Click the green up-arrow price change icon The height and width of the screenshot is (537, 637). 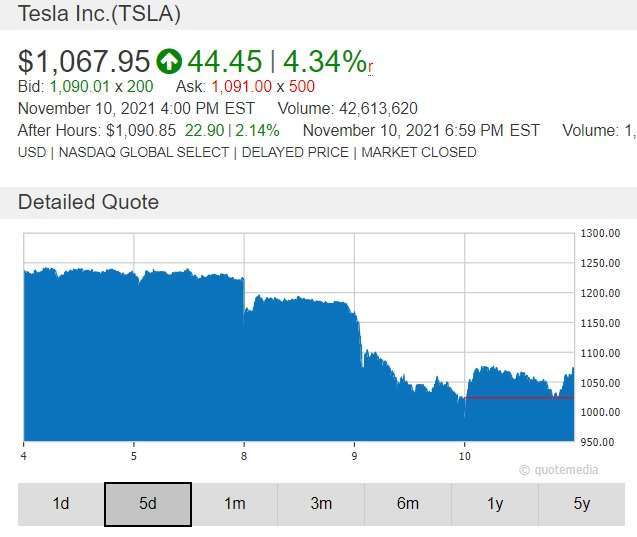pos(169,61)
